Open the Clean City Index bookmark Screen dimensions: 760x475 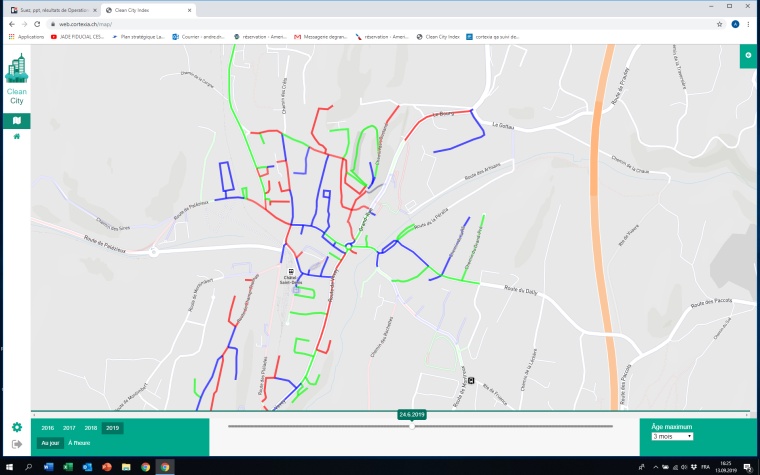(441, 36)
